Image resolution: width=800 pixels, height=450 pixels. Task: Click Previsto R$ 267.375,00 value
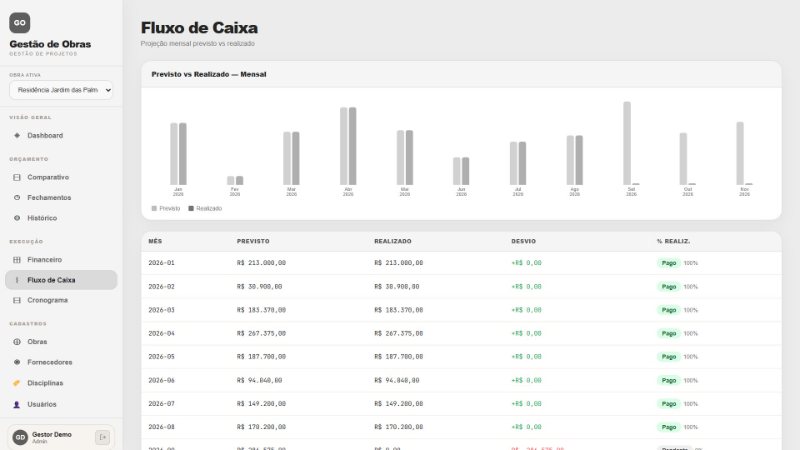pyautogui.click(x=261, y=333)
